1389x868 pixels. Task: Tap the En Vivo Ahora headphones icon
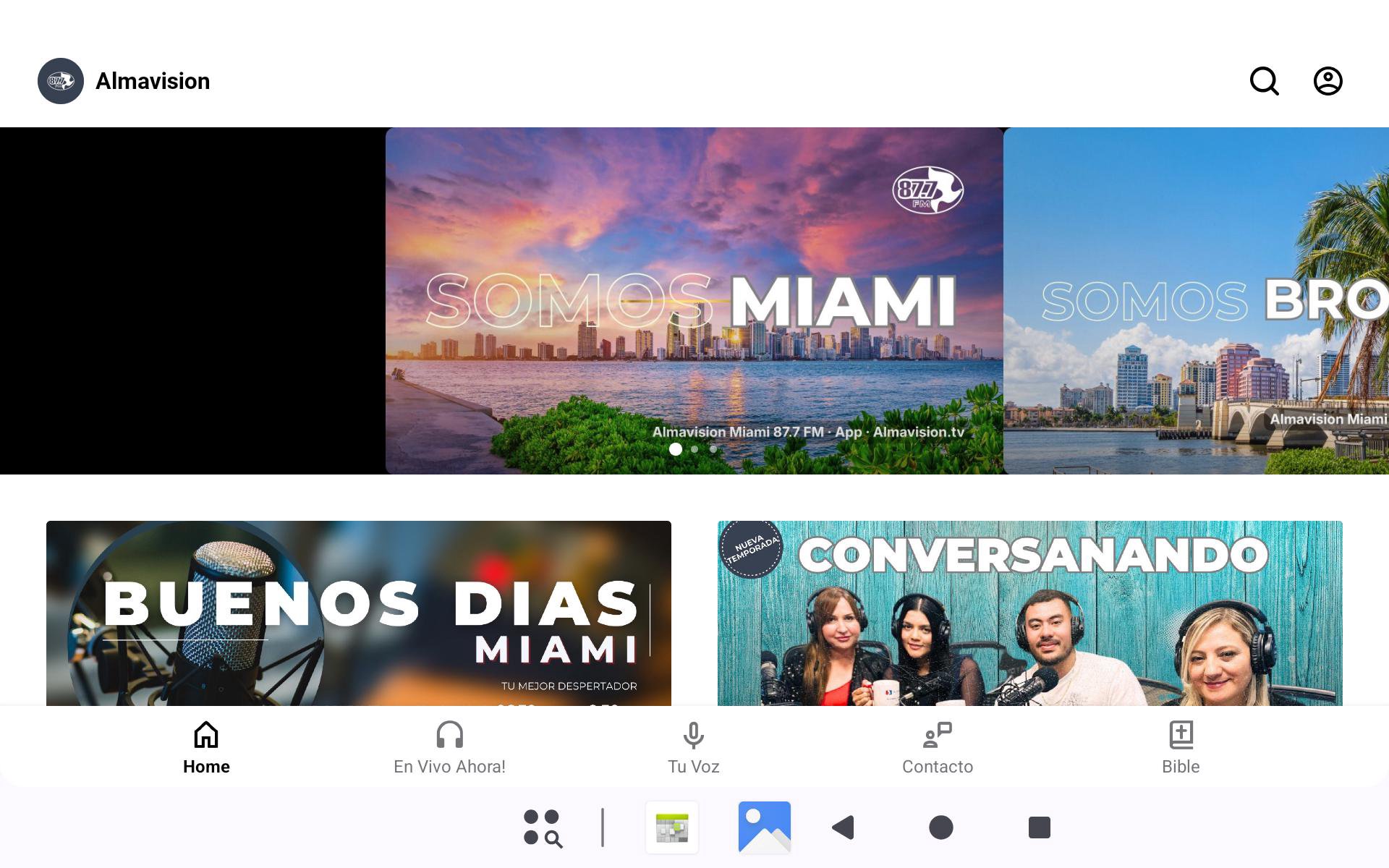(x=449, y=735)
